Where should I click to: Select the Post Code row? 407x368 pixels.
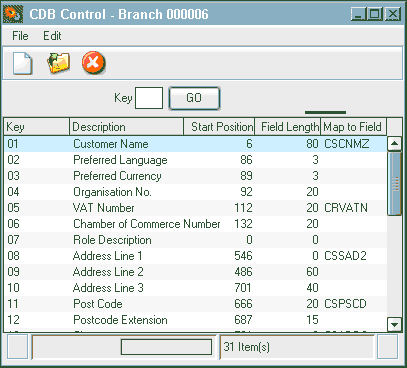(195, 304)
